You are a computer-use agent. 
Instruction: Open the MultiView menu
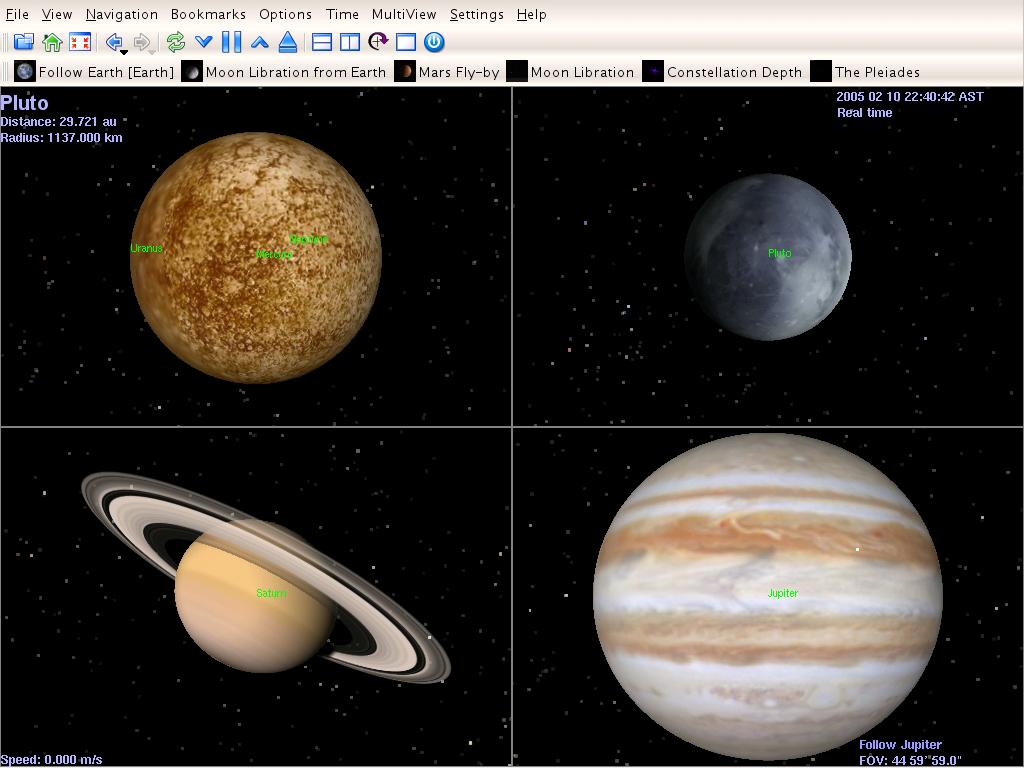404,14
